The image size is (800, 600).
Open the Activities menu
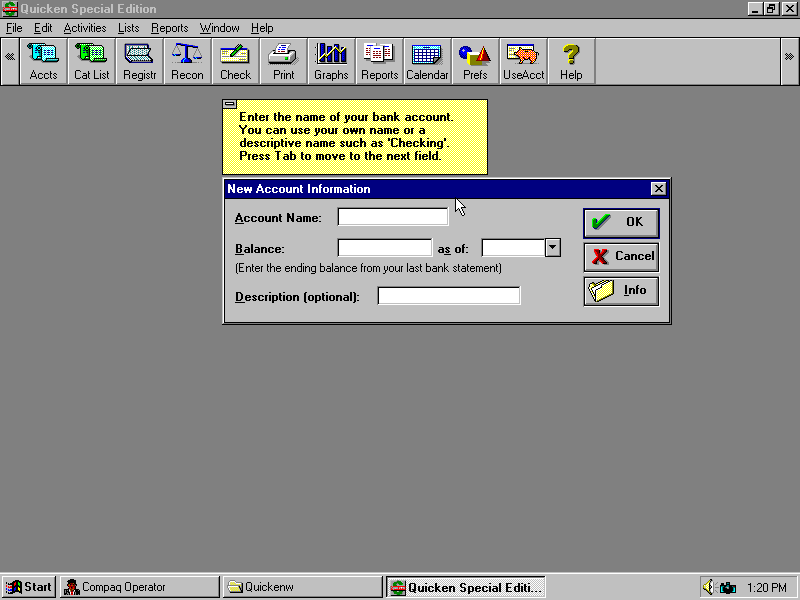(x=85, y=28)
